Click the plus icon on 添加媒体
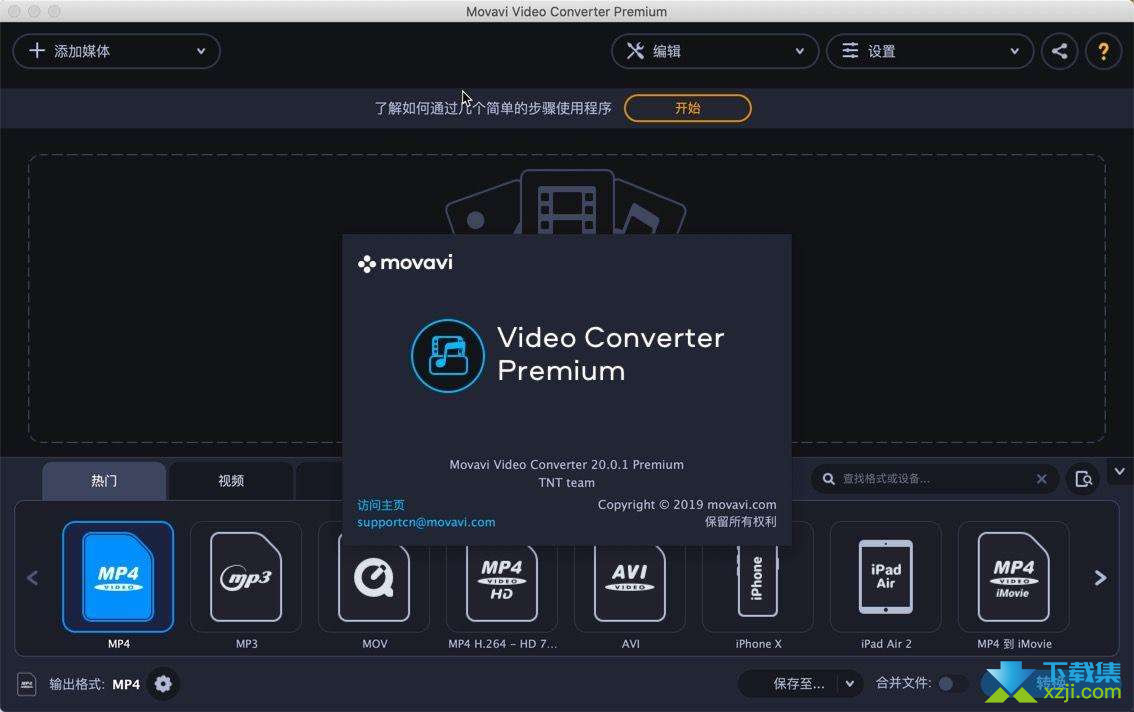This screenshot has width=1134, height=712. [37, 51]
